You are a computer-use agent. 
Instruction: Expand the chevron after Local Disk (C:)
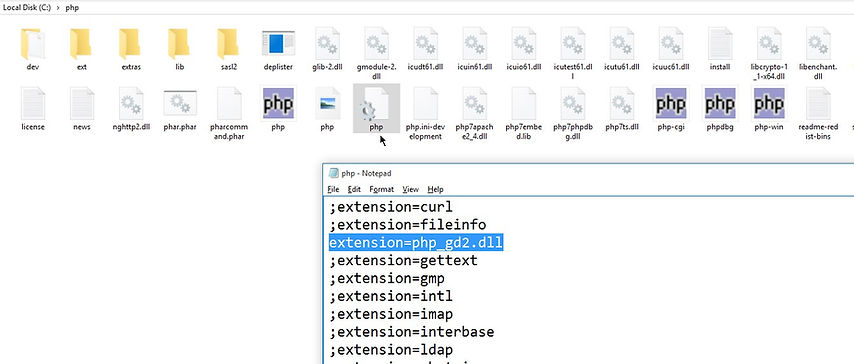point(58,8)
